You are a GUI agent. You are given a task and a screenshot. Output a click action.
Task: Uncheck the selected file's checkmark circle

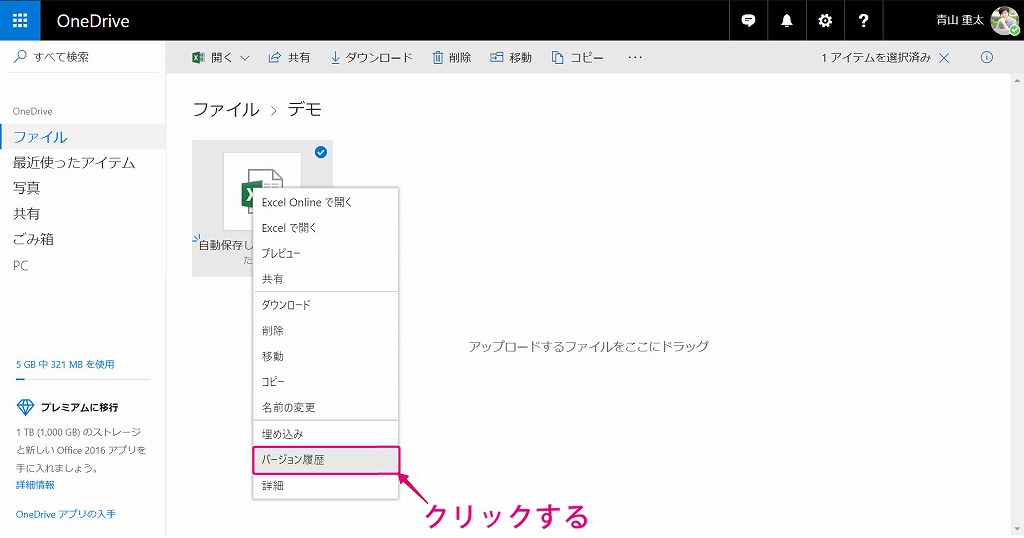pos(321,152)
